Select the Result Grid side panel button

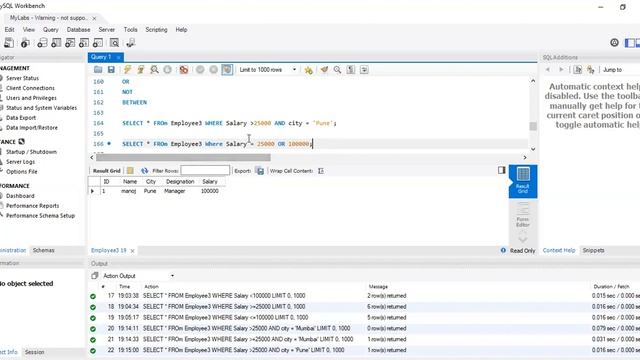click(x=523, y=181)
